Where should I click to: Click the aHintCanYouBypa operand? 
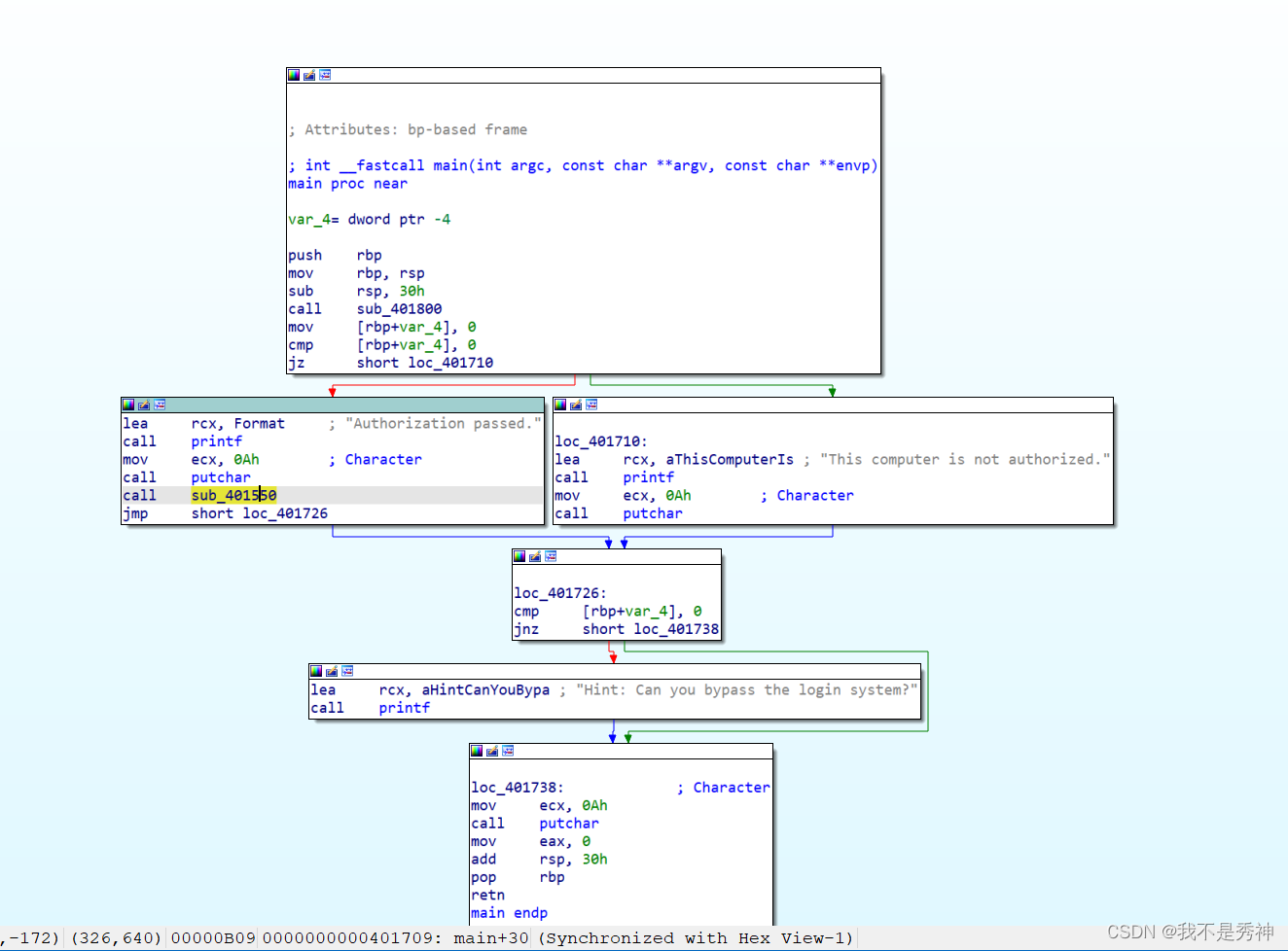[x=485, y=690]
